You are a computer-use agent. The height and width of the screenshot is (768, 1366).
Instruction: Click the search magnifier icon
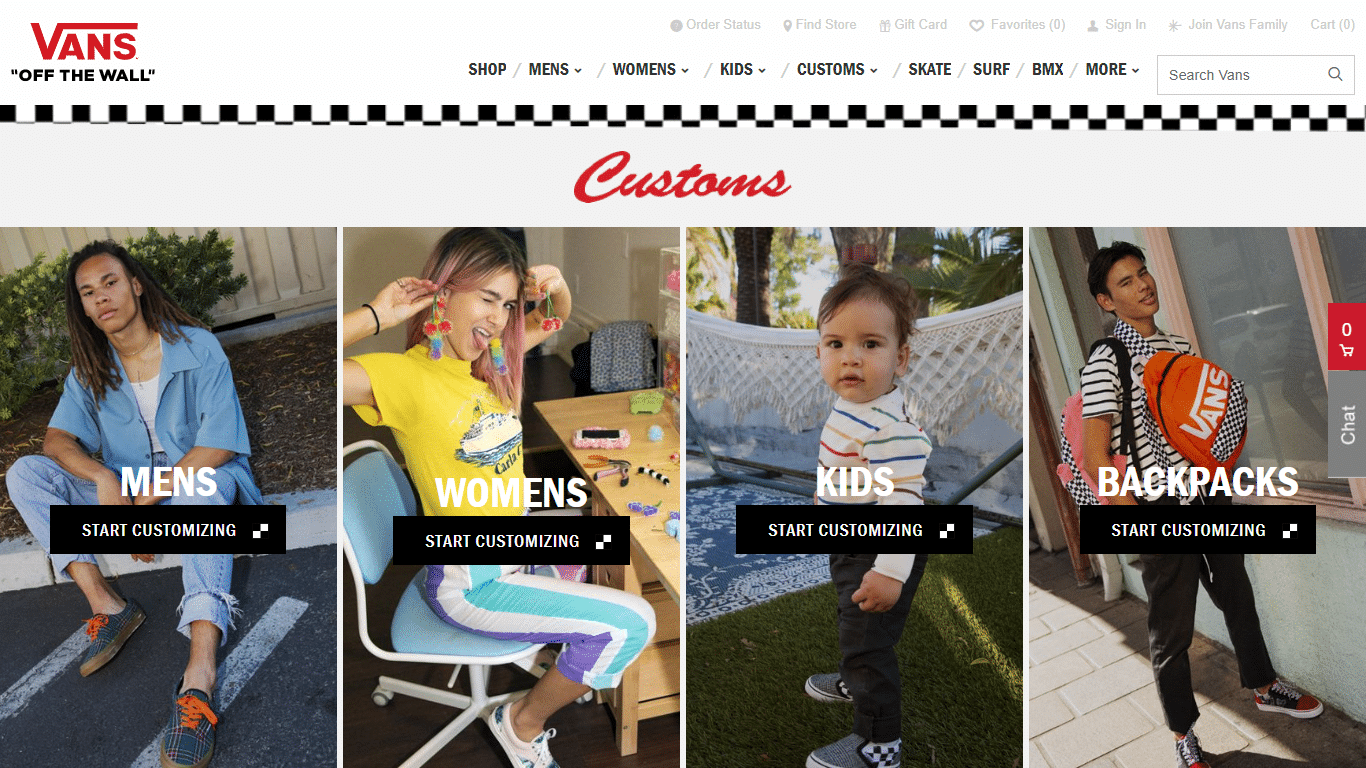(1335, 74)
